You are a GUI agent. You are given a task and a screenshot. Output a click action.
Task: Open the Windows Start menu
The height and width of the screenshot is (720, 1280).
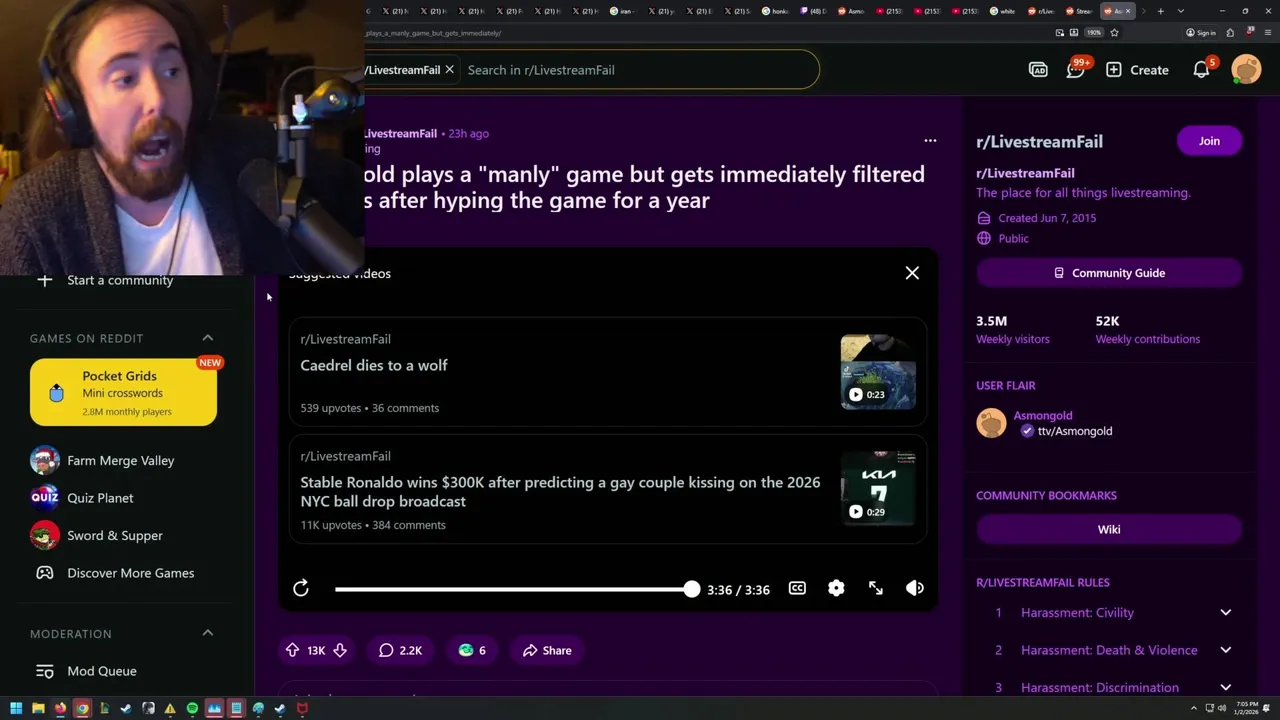coord(15,709)
